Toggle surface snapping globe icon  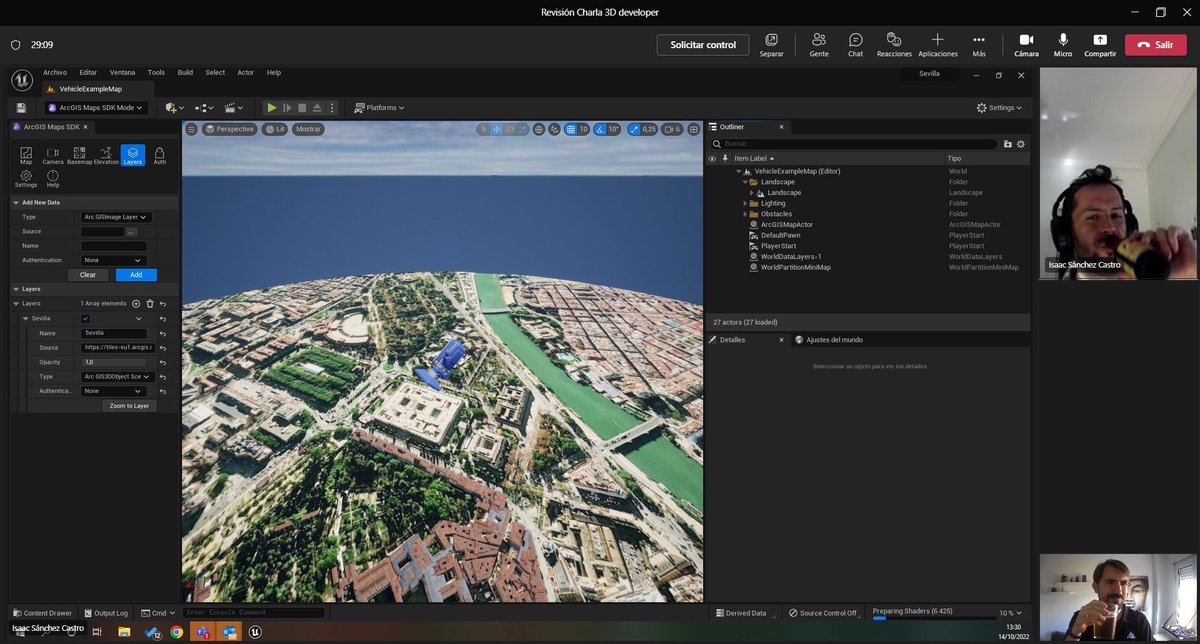coord(539,129)
